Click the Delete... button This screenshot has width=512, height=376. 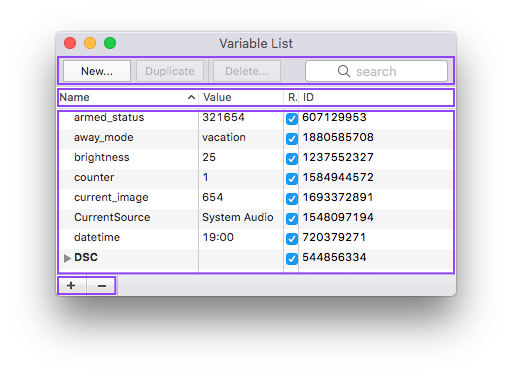247,71
